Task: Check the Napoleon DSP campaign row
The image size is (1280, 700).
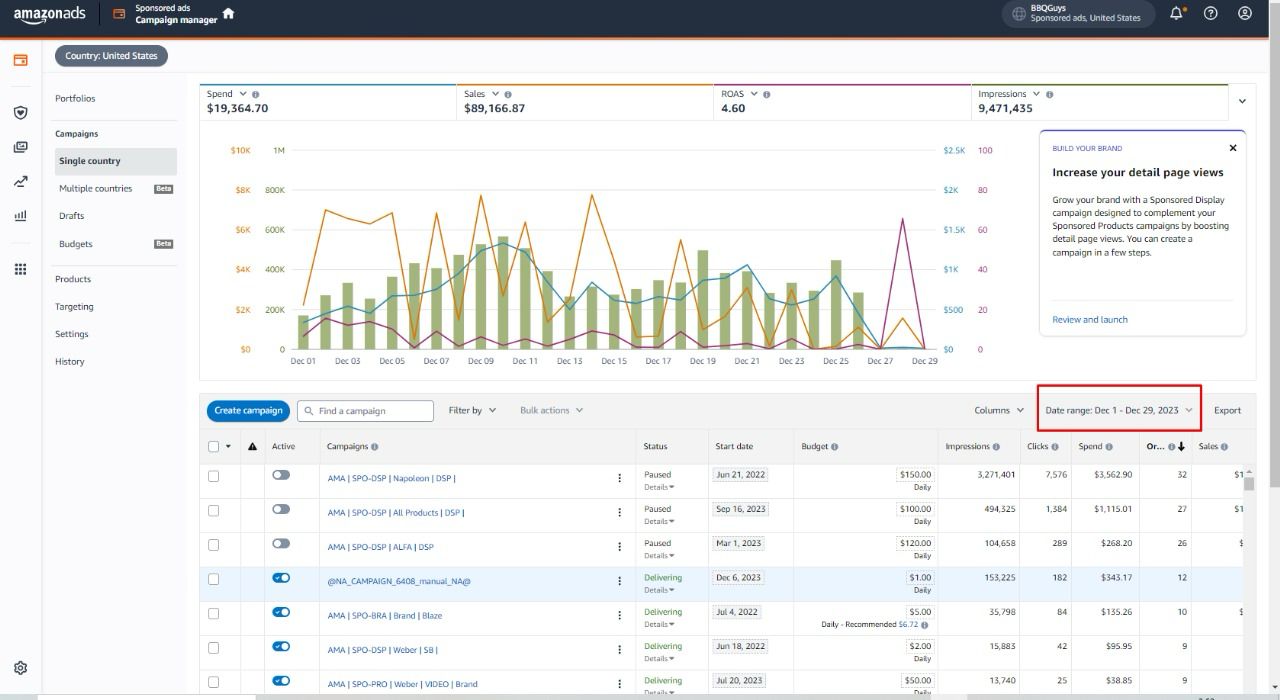Action: [x=213, y=476]
